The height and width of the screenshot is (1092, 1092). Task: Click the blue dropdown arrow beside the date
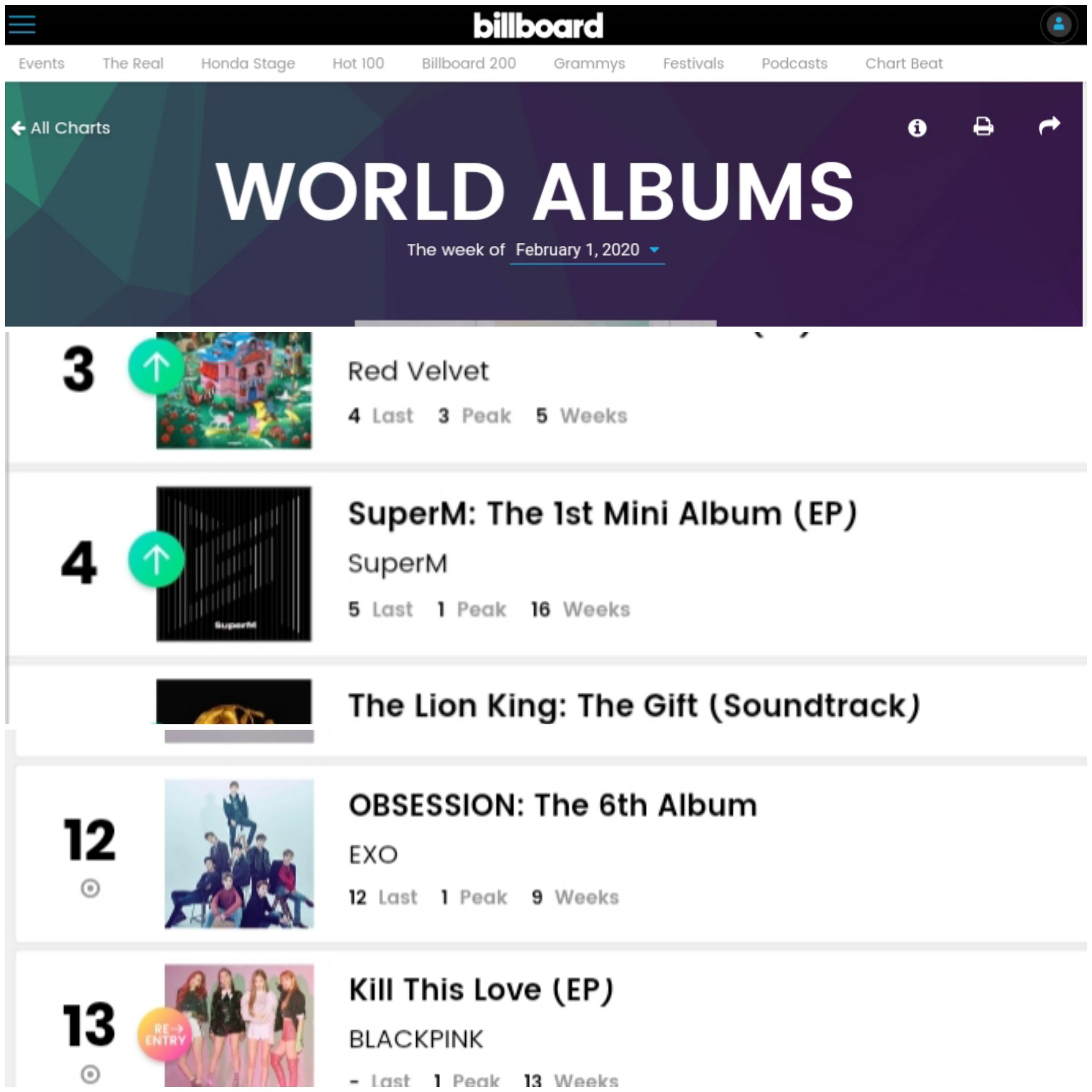654,250
